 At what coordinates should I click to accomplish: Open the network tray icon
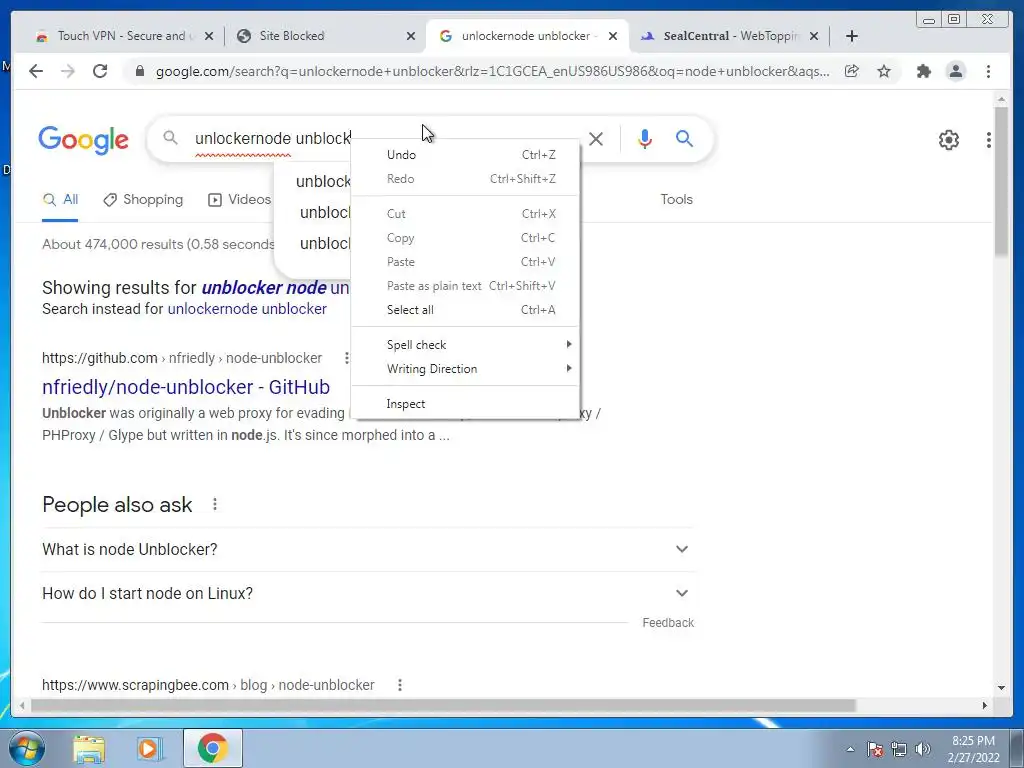click(899, 749)
